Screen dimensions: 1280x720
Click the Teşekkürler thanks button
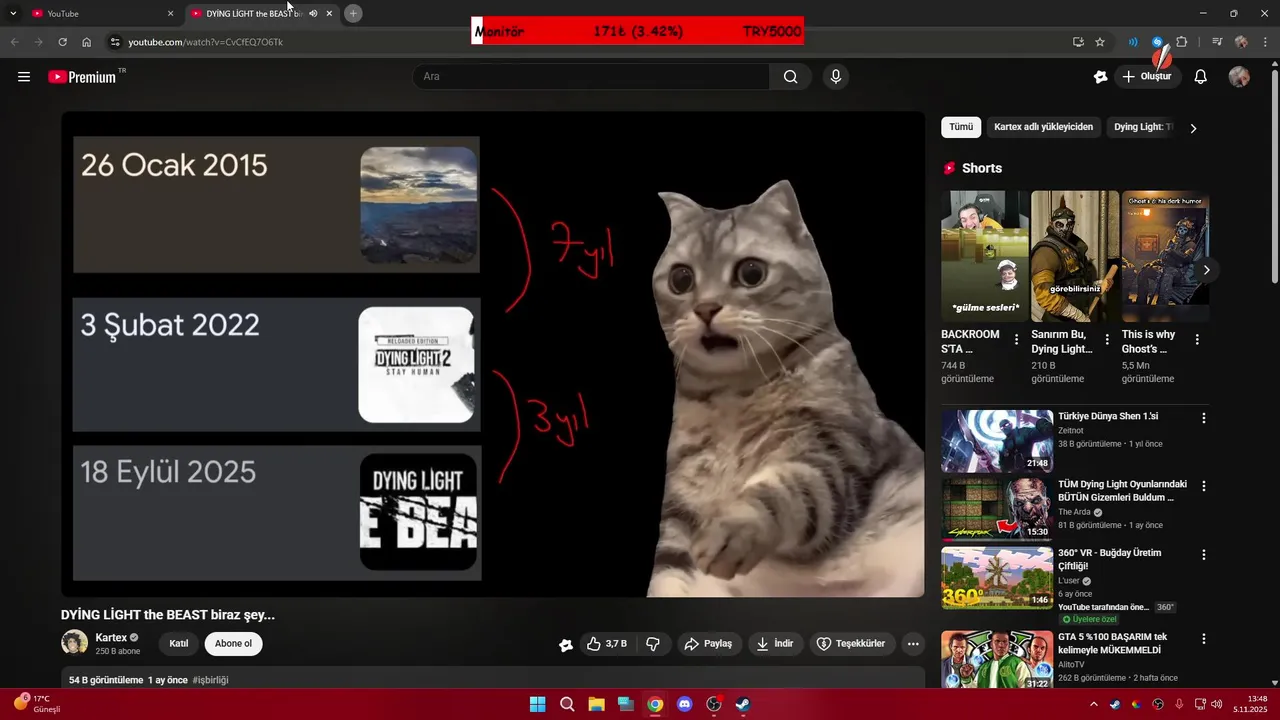(x=851, y=644)
